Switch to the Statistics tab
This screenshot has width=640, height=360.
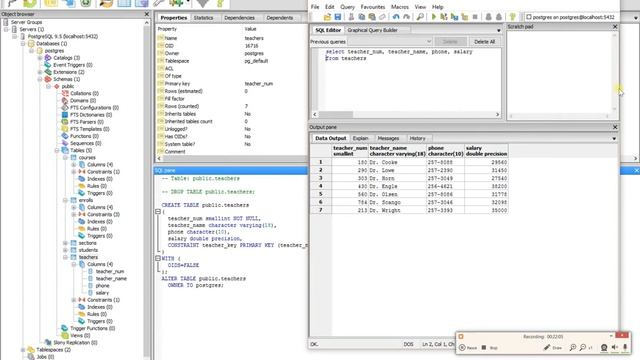pyautogui.click(x=203, y=18)
